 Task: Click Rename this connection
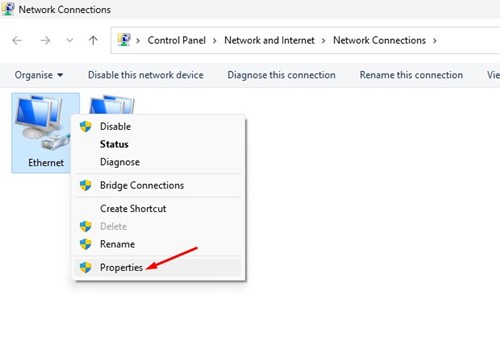point(411,75)
